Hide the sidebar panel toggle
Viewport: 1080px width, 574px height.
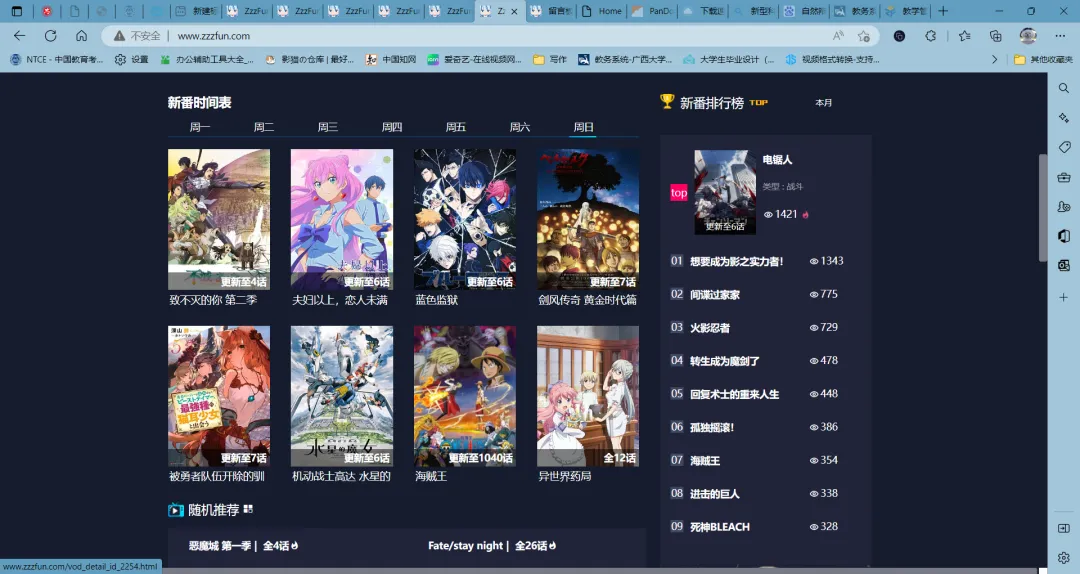pos(1063,529)
